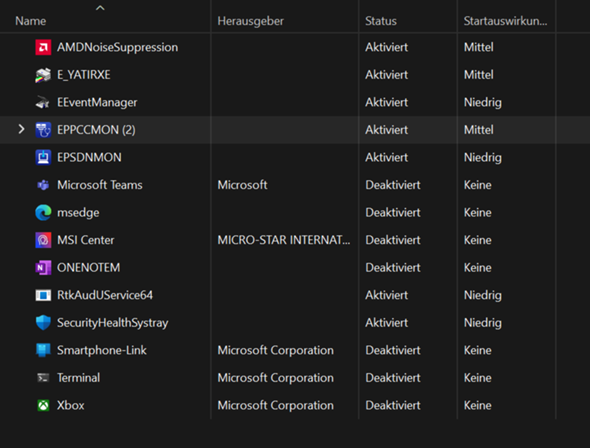Image resolution: width=590 pixels, height=448 pixels.
Task: Click the Xbox green icon
Action: (43, 405)
